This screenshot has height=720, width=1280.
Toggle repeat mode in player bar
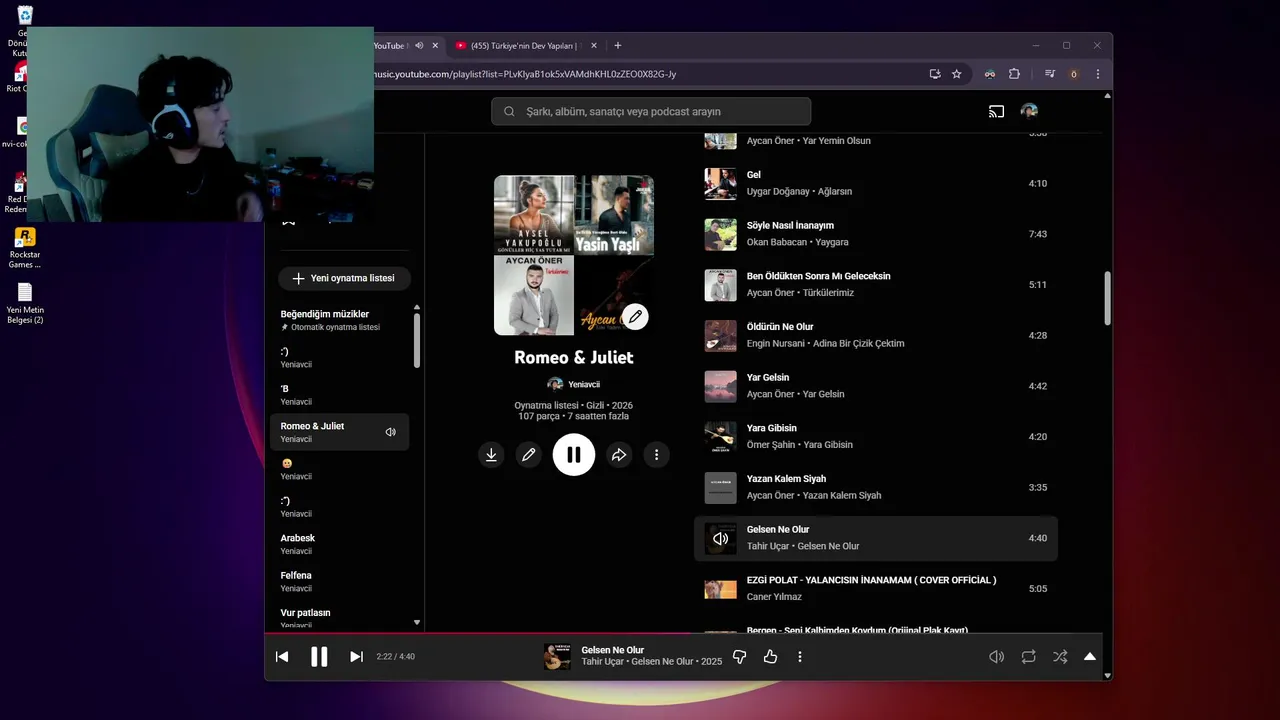pyautogui.click(x=1028, y=657)
